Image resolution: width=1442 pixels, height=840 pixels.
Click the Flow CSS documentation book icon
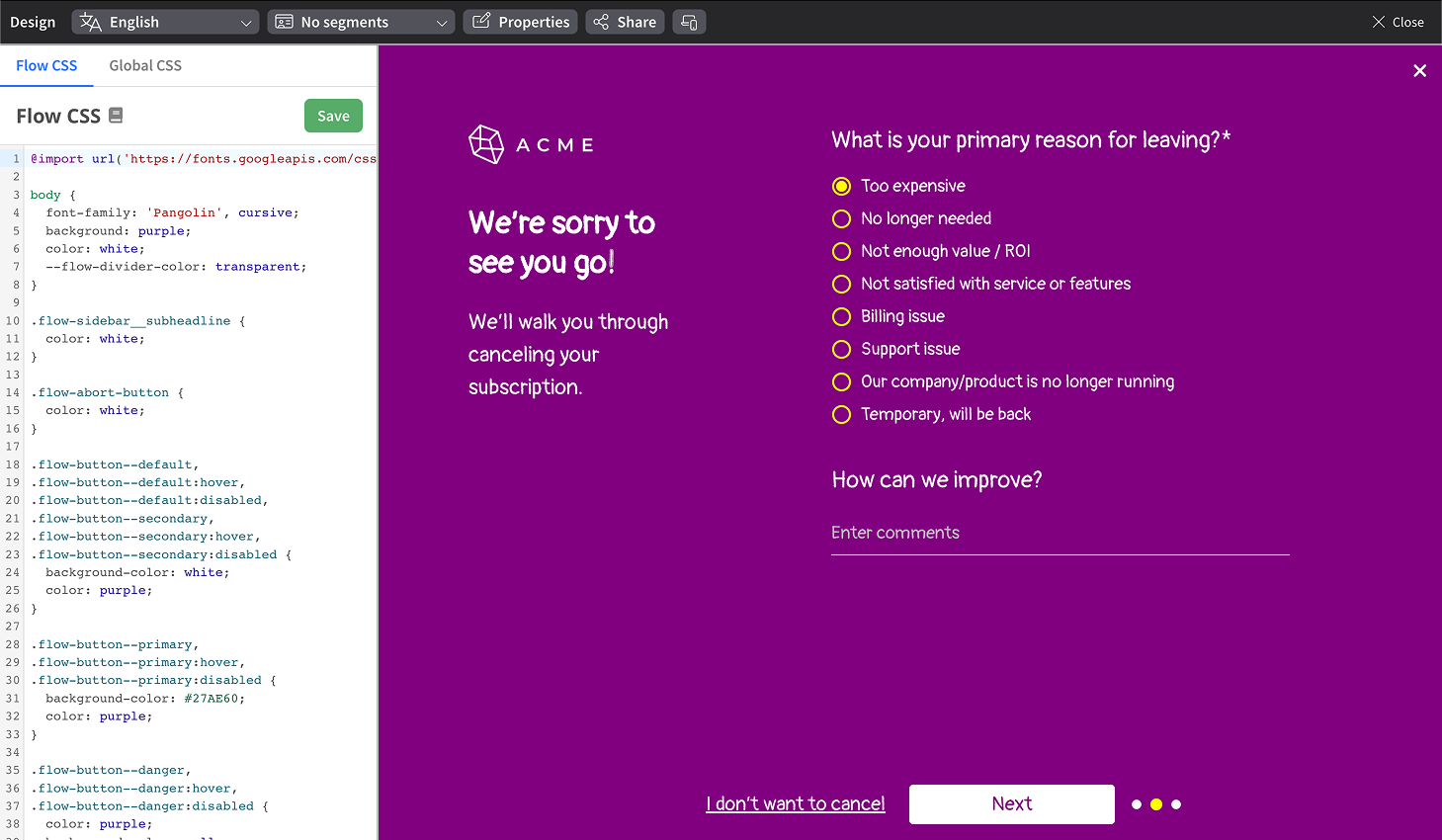[x=116, y=116]
